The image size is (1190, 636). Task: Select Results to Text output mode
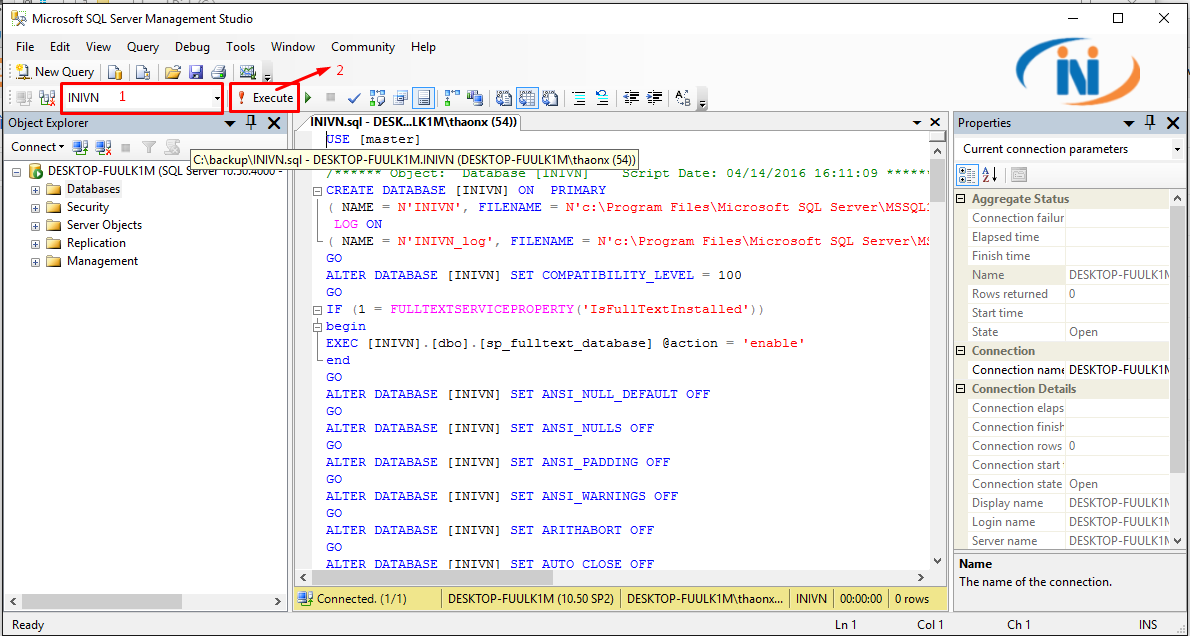(504, 98)
